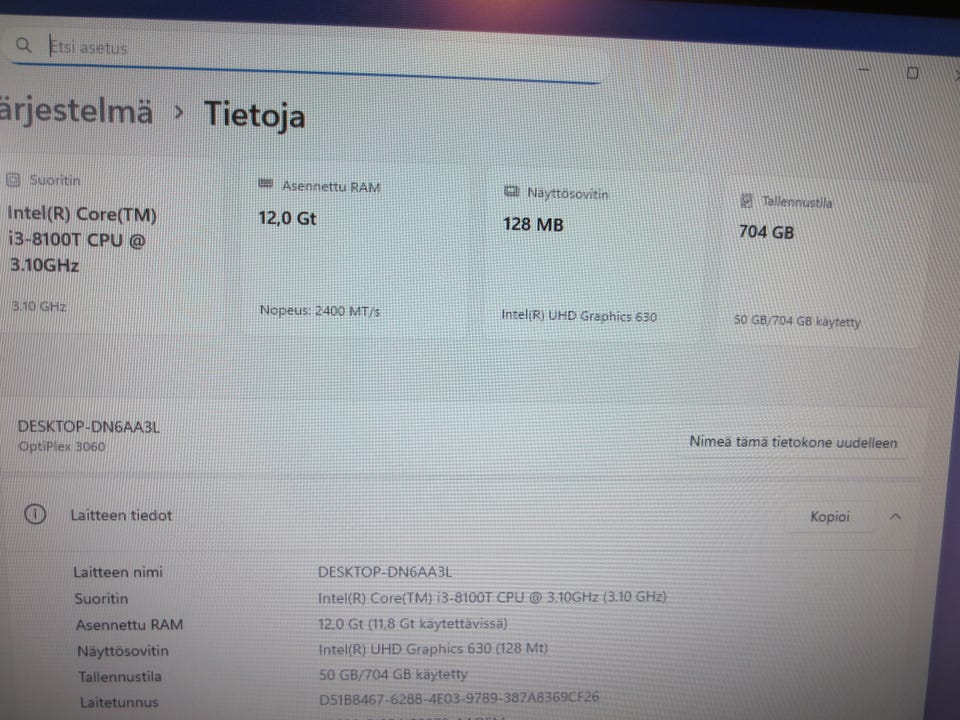Click the Asennettu RAM row label in details
Screen dimensions: 960x720
(x=129, y=624)
